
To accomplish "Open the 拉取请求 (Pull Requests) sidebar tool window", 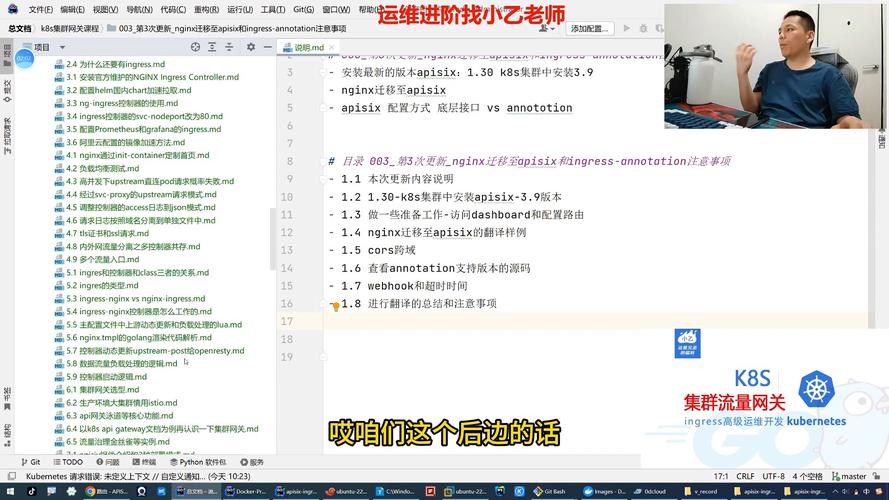I will point(7,137).
